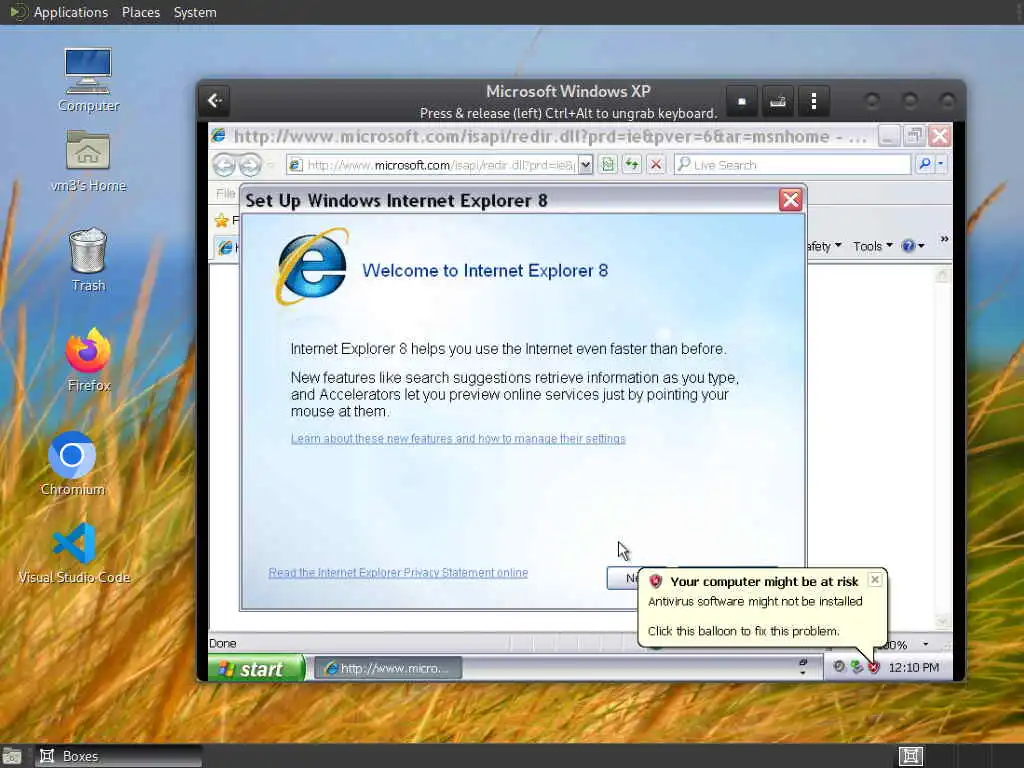Go back in the Boxes window header
Viewport: 1024px width, 768px height.
[215, 101]
